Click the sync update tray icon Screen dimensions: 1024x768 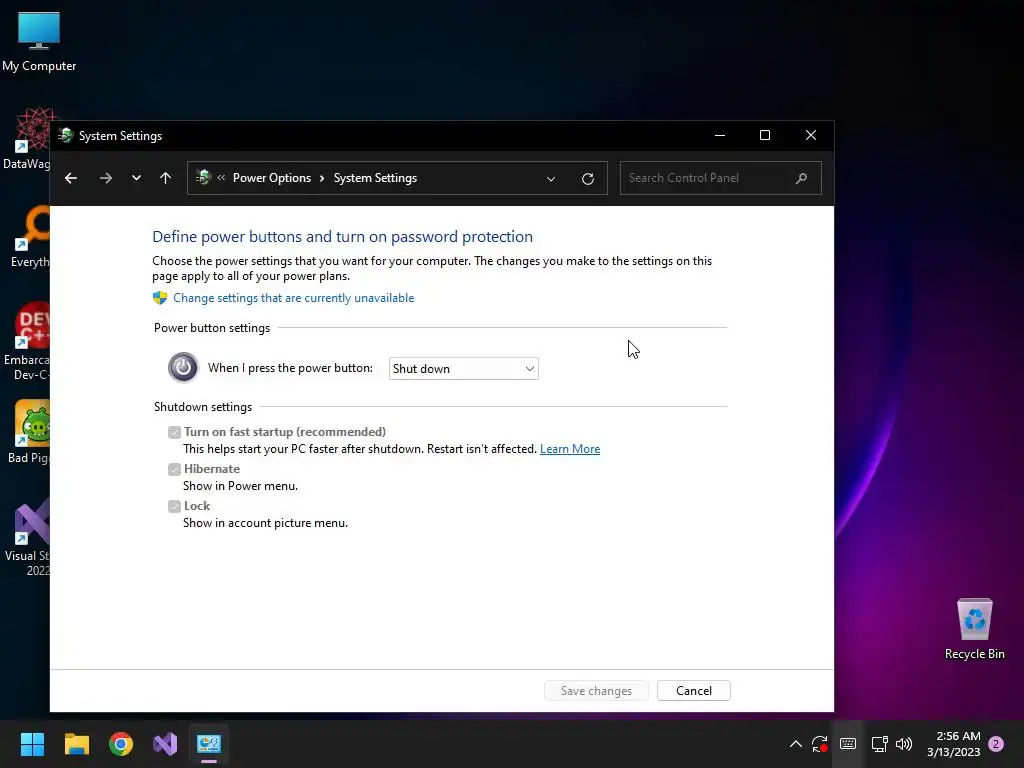820,744
